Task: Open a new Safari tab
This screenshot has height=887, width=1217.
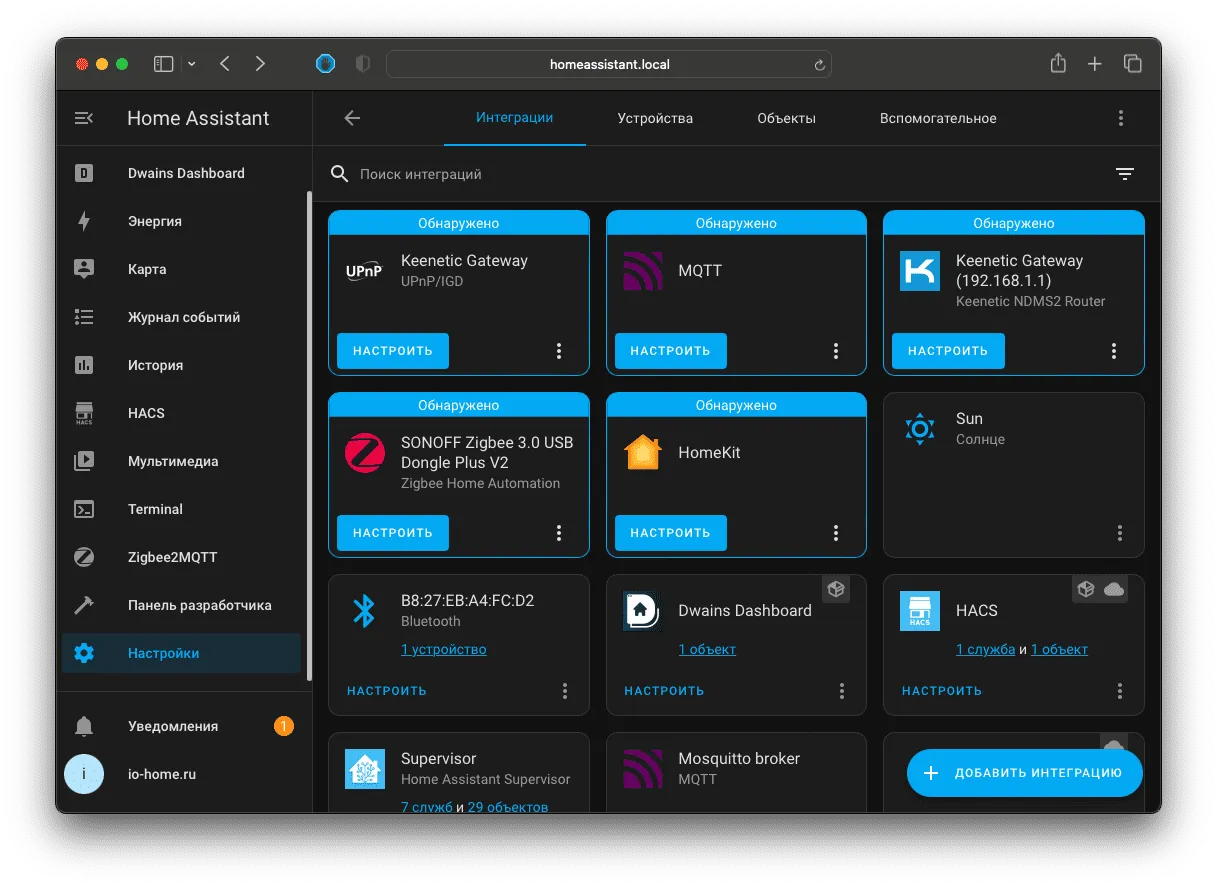Action: coord(1095,64)
